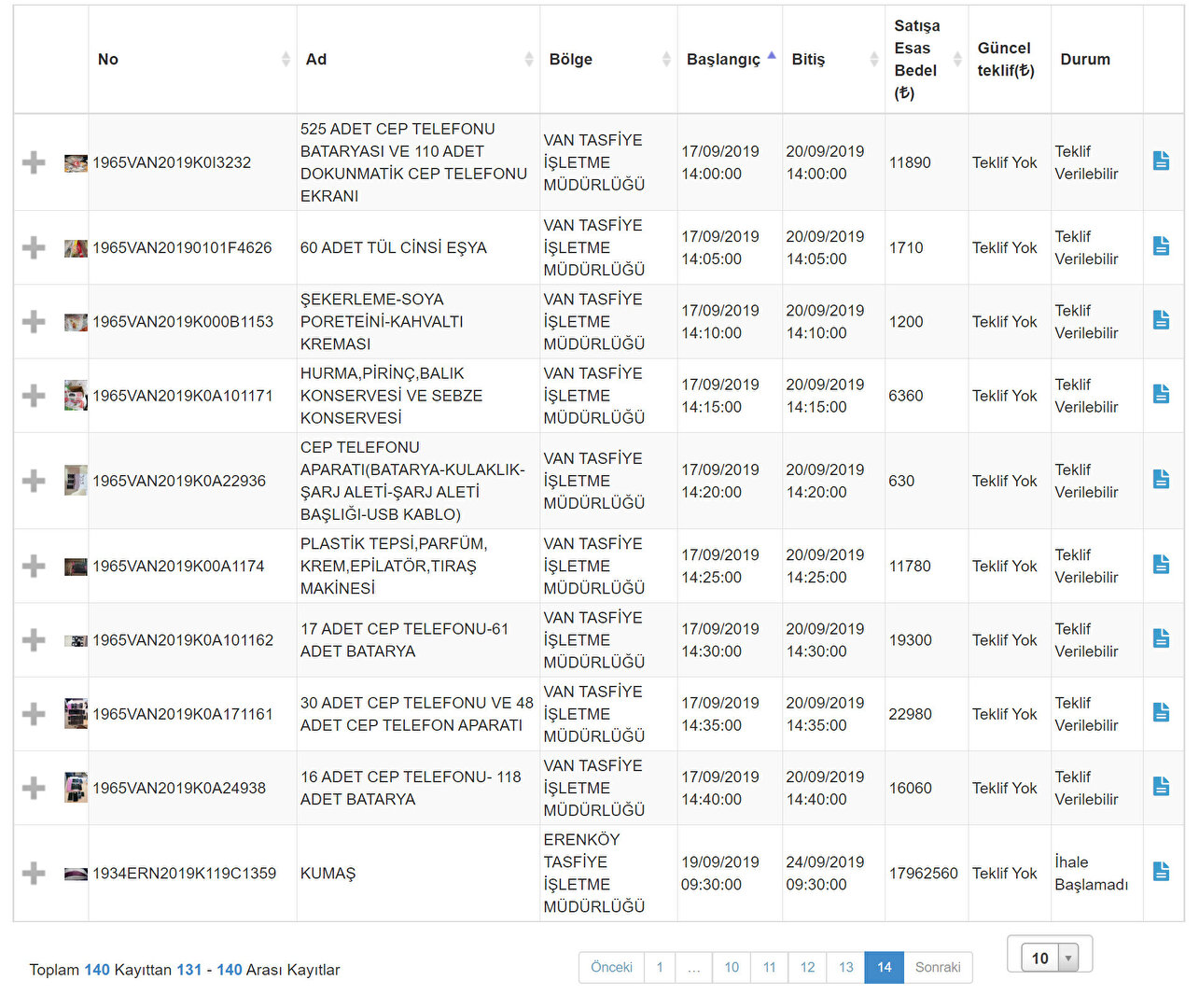Expand row 1965VAN2019K0A22936 with plus icon
Screen dimensions: 1199x1008
pos(34,481)
